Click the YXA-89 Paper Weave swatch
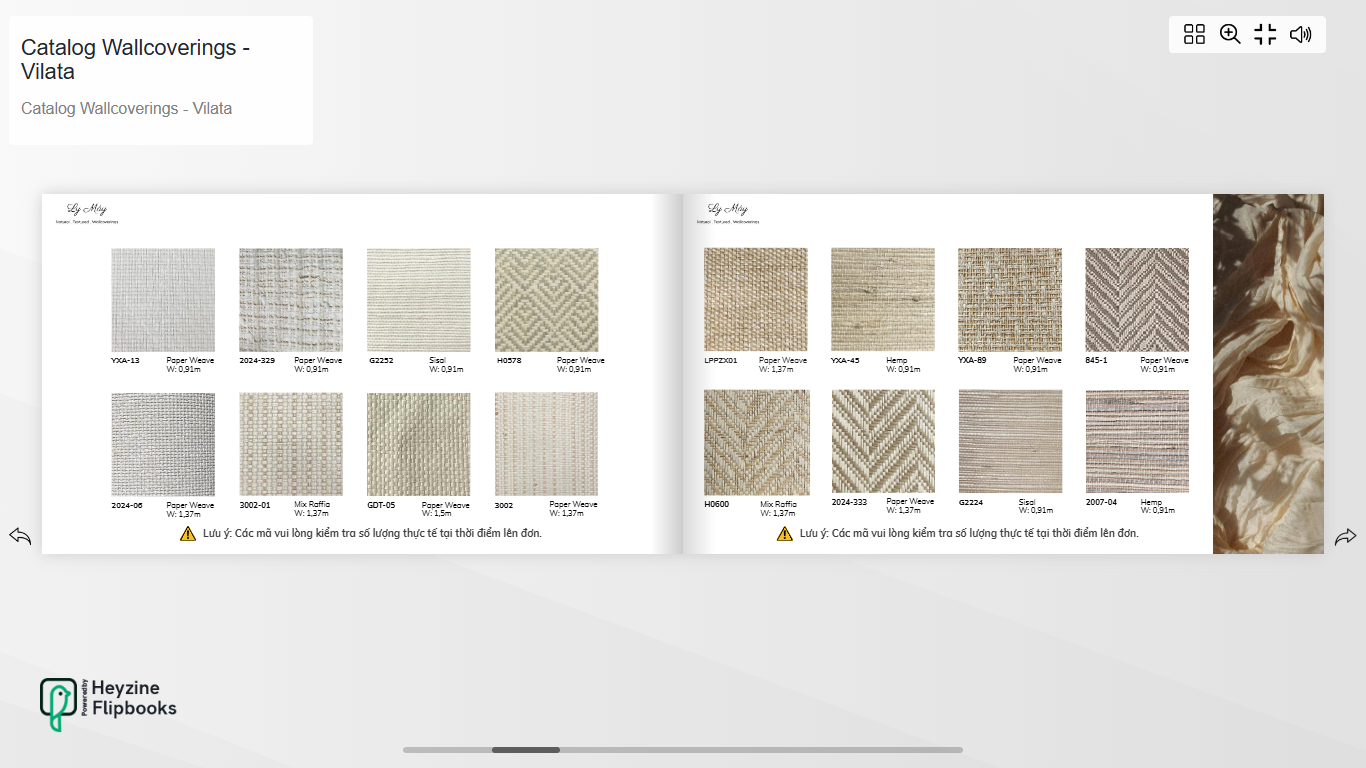The width and height of the screenshot is (1366, 768). click(1010, 300)
